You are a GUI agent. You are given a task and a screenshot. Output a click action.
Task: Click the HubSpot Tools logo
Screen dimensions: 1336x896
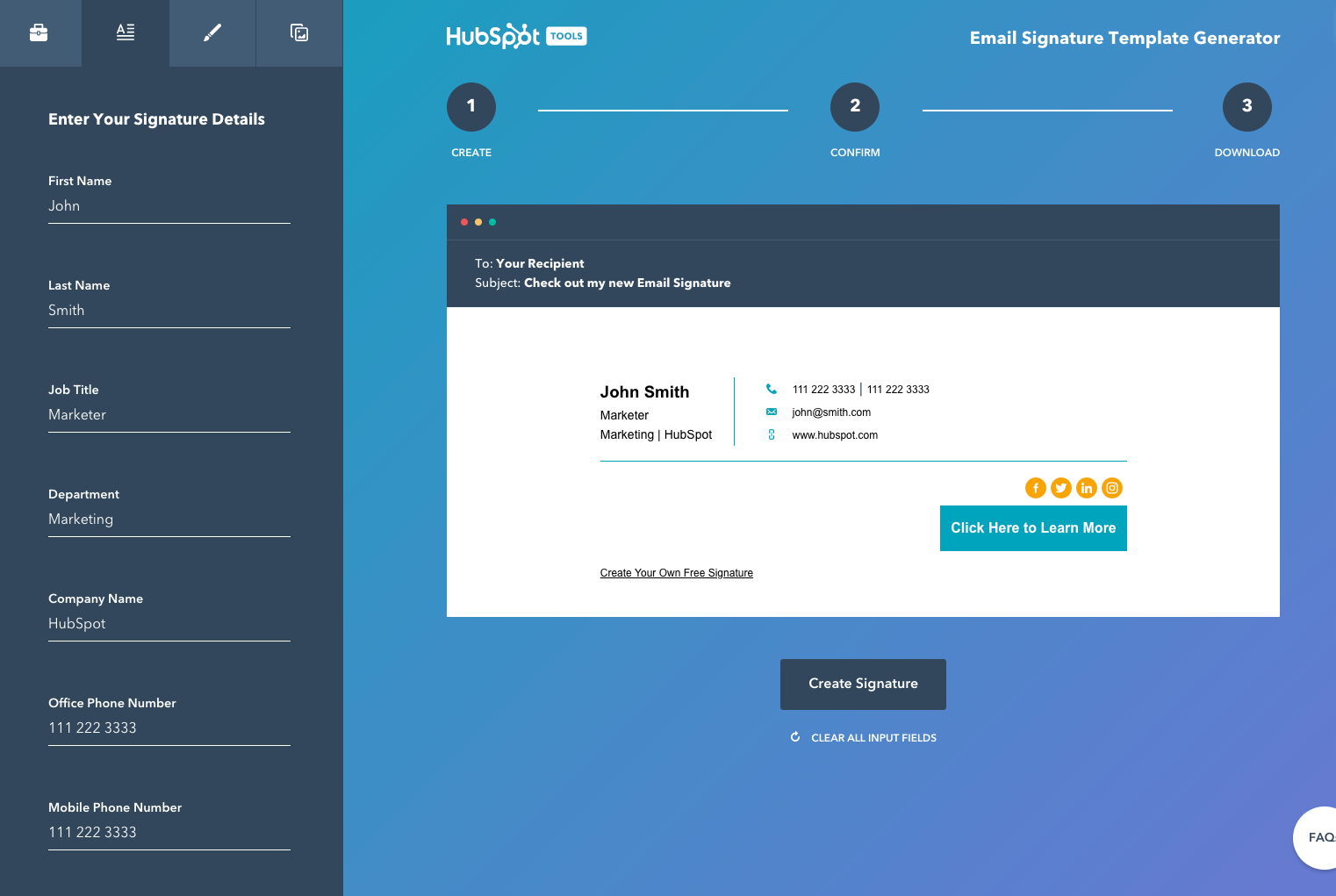click(516, 36)
